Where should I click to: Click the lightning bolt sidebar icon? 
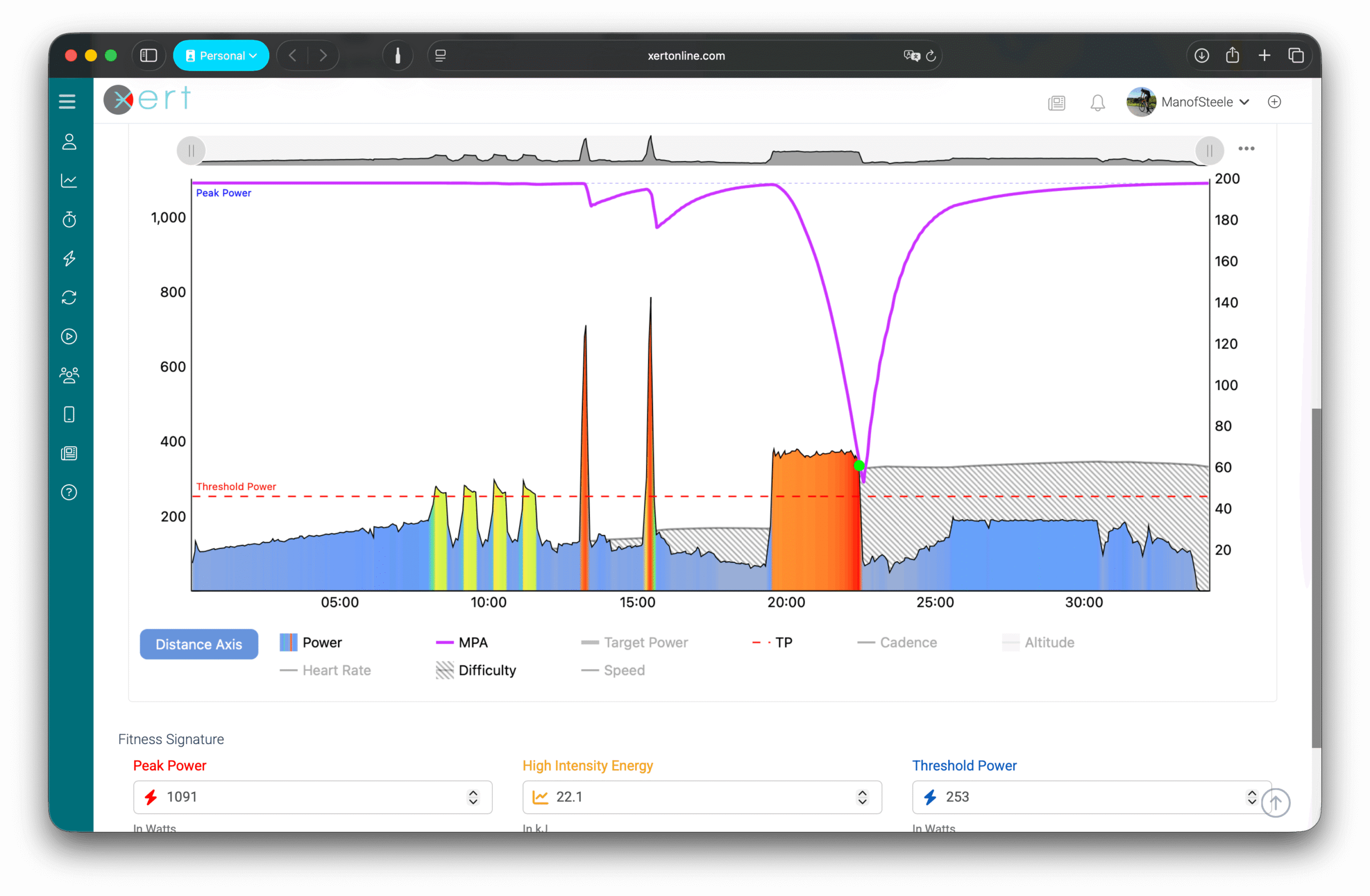[x=69, y=258]
